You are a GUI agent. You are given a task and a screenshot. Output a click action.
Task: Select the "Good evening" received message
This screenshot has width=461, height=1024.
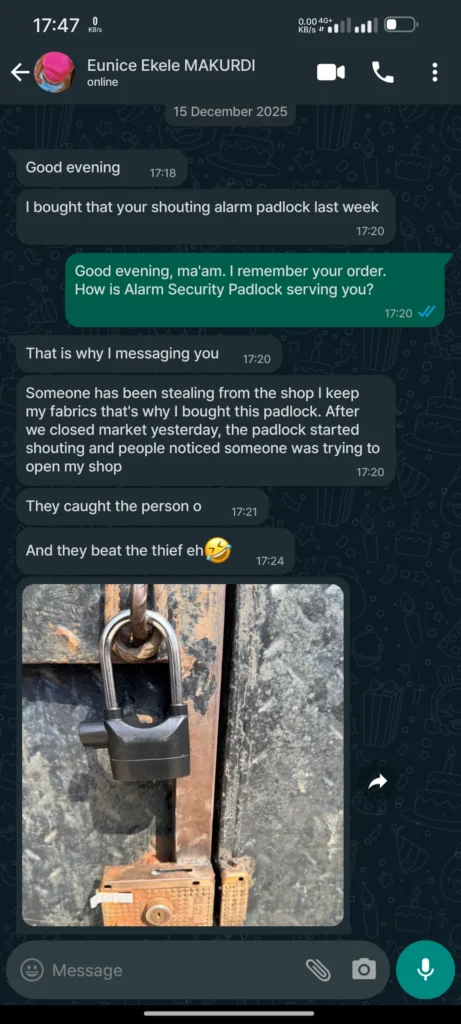(101, 168)
